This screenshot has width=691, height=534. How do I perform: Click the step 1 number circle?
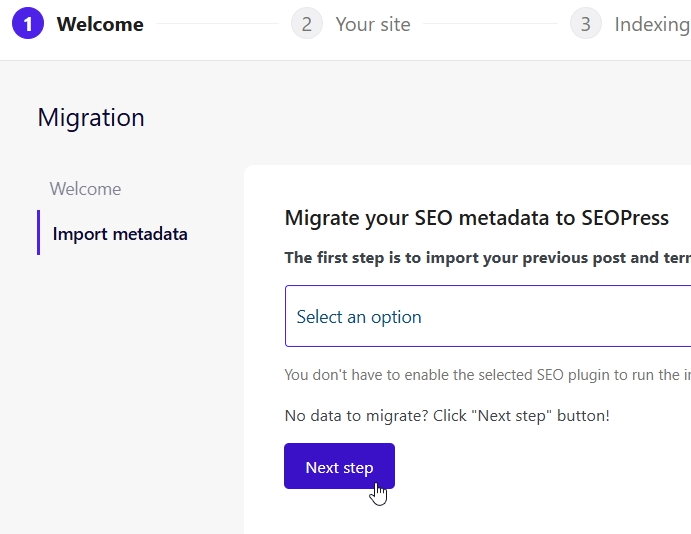coord(28,24)
